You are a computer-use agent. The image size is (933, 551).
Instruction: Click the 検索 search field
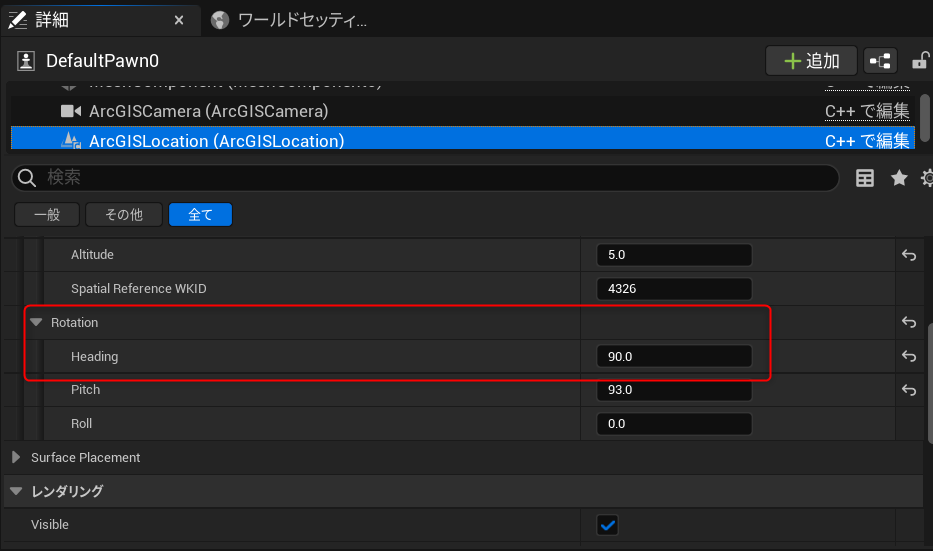(425, 177)
